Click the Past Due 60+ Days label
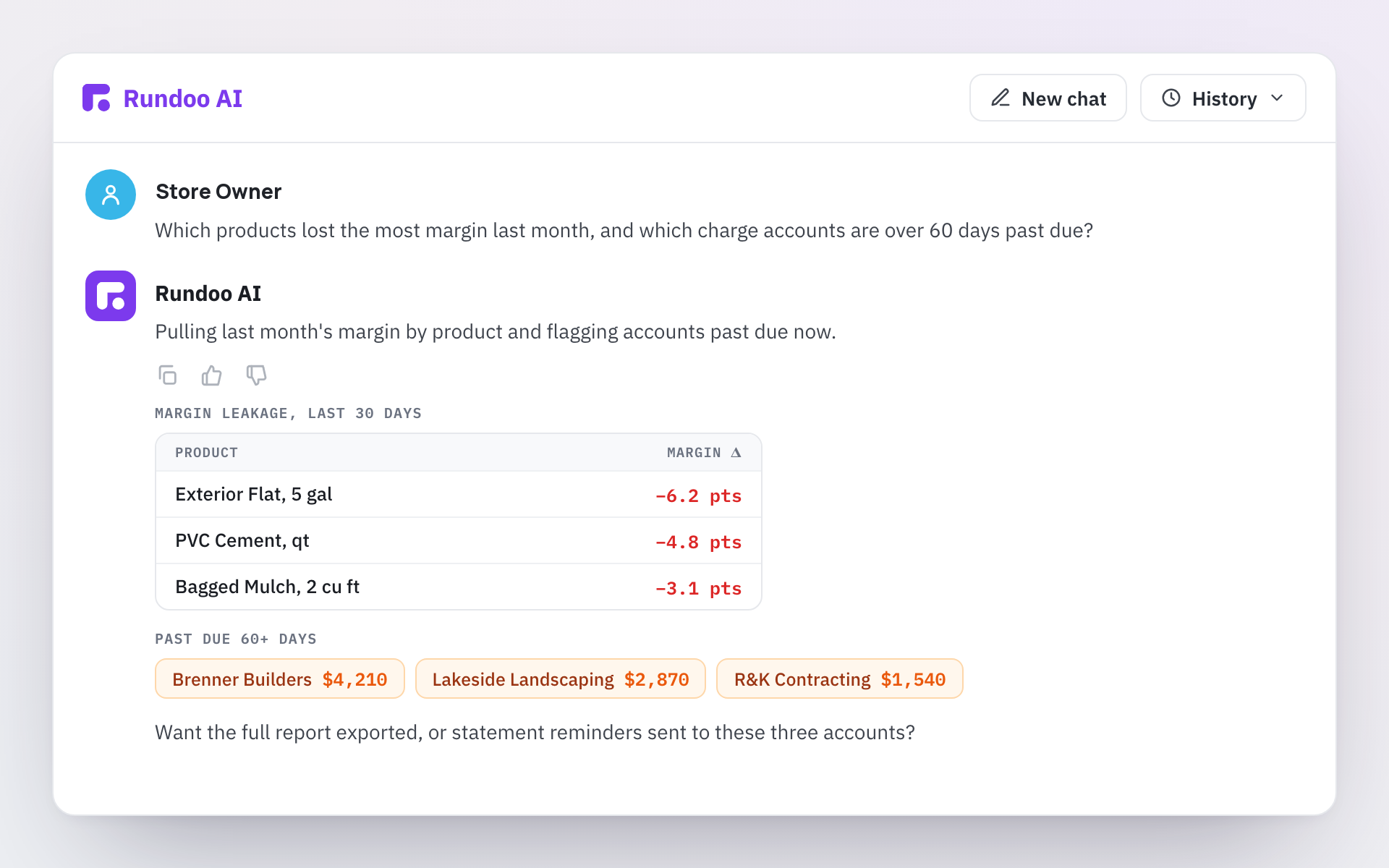1389x868 pixels. [x=236, y=639]
